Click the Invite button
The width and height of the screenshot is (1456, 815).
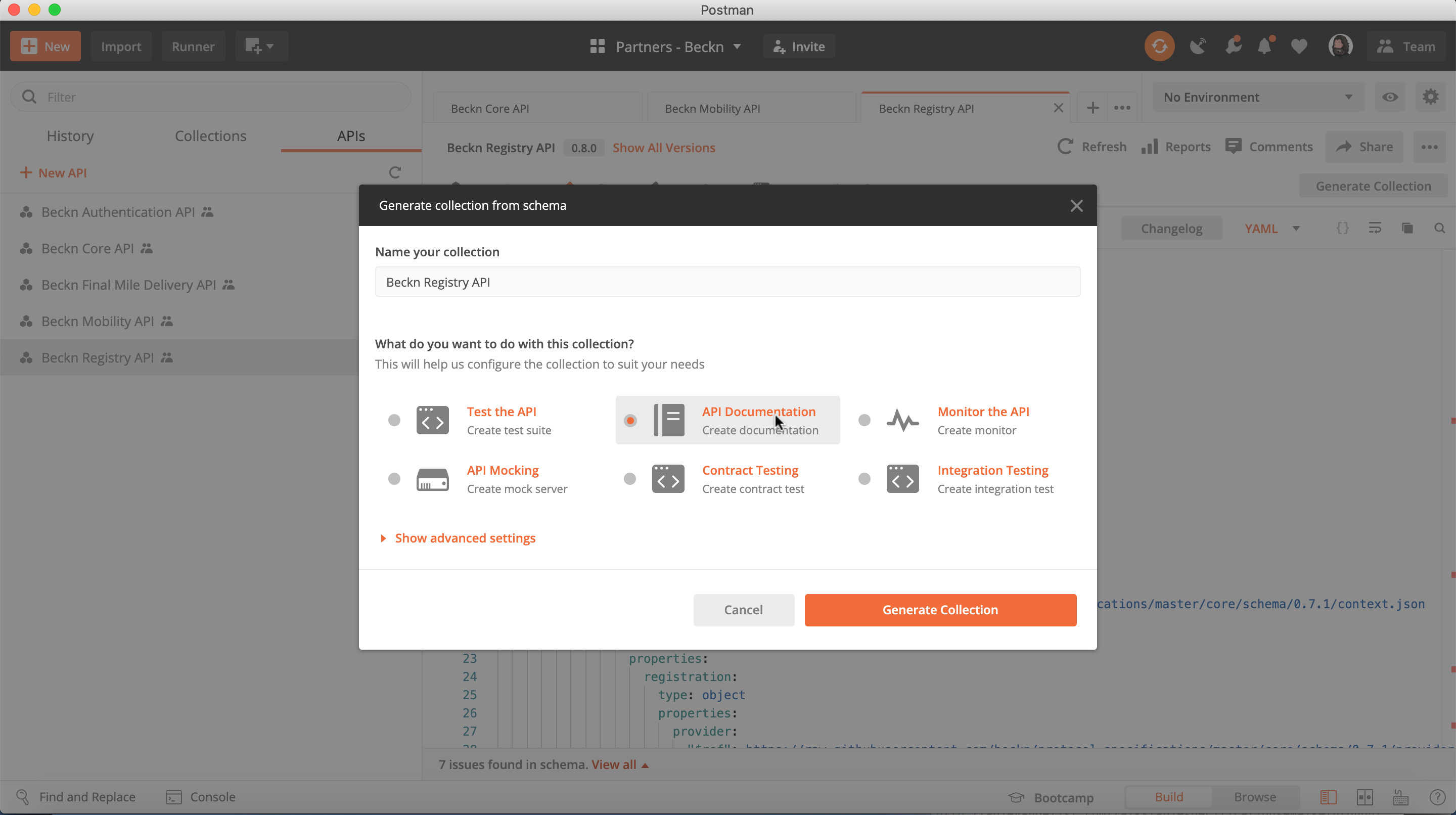tap(799, 47)
